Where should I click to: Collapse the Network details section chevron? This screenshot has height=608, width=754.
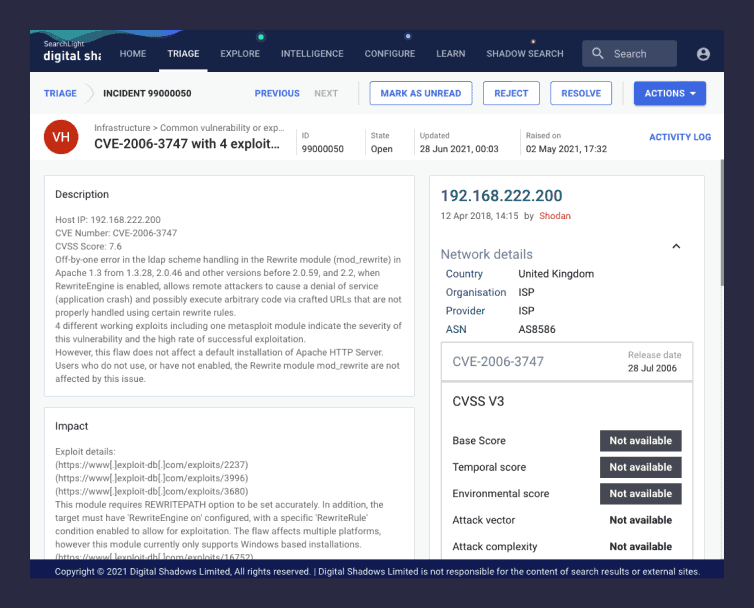pos(676,246)
